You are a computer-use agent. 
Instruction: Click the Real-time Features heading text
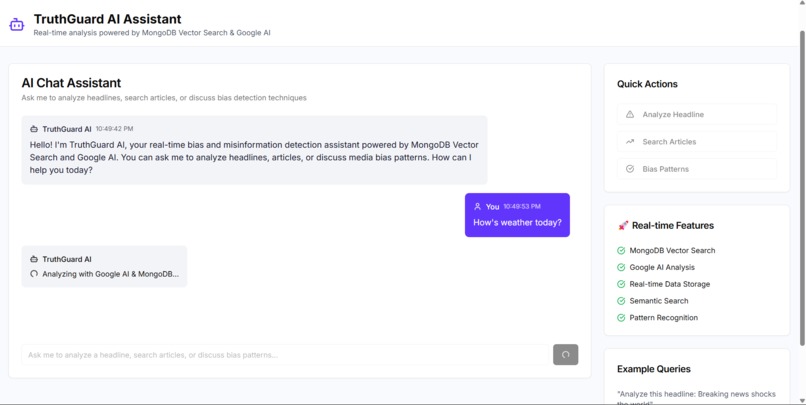coord(673,226)
